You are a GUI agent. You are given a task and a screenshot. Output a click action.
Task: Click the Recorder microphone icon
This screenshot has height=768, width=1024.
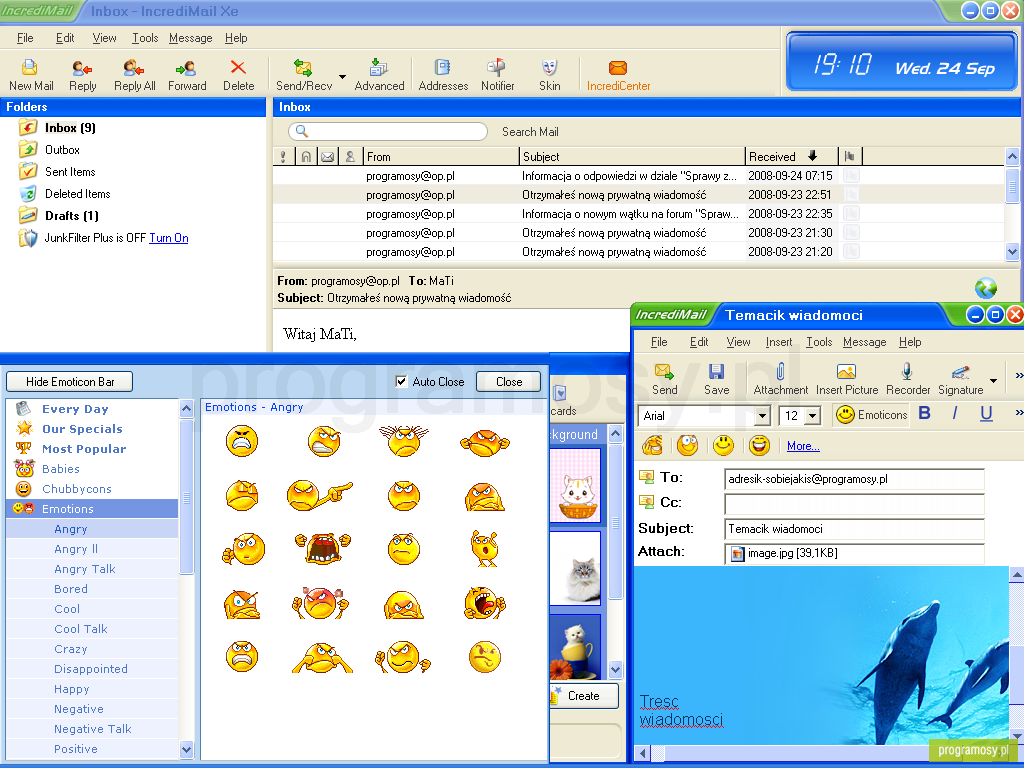pyautogui.click(x=907, y=379)
